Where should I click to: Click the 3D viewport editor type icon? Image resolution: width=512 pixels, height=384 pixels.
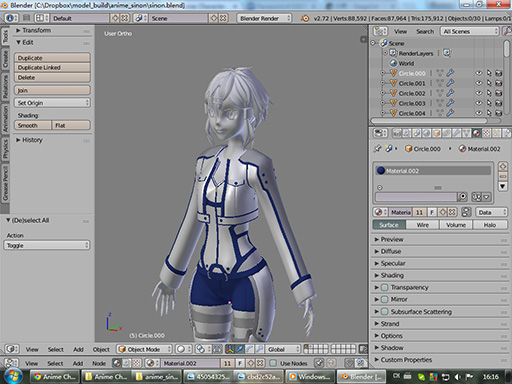12,349
